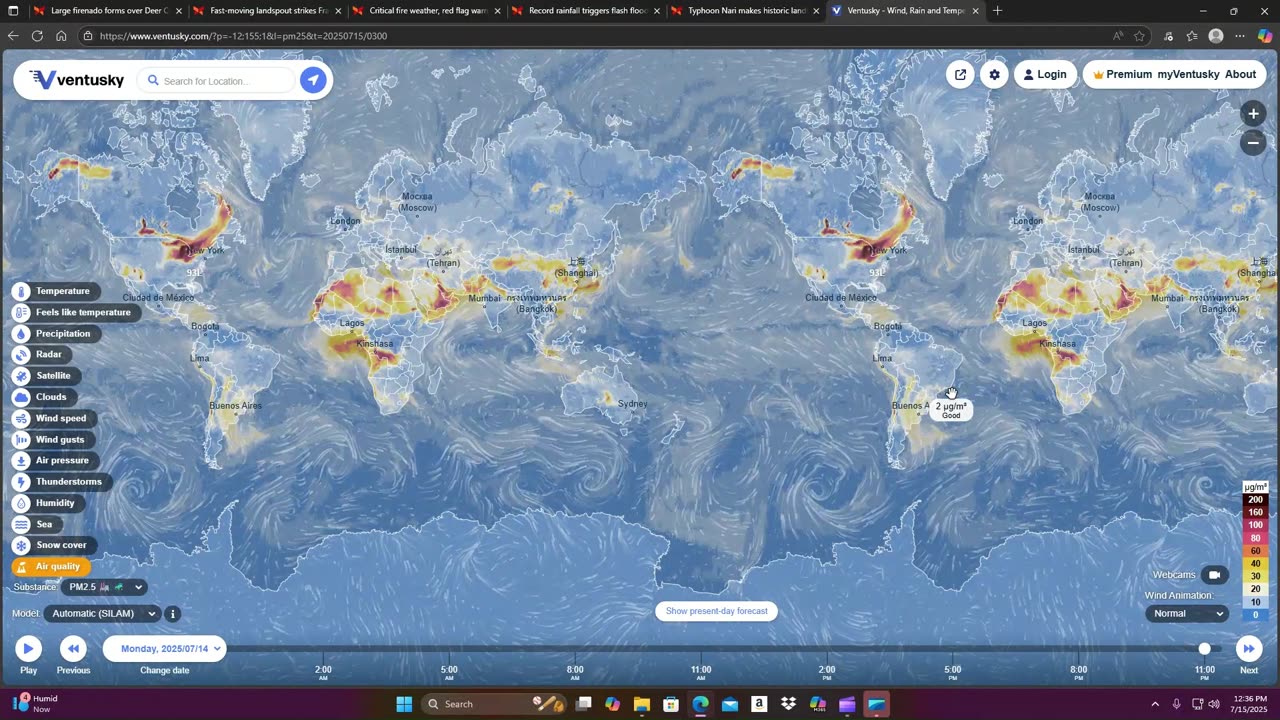Screen dimensions: 1280x720
Task: Open the date selector Monday, 2025/07/14
Action: (x=165, y=648)
